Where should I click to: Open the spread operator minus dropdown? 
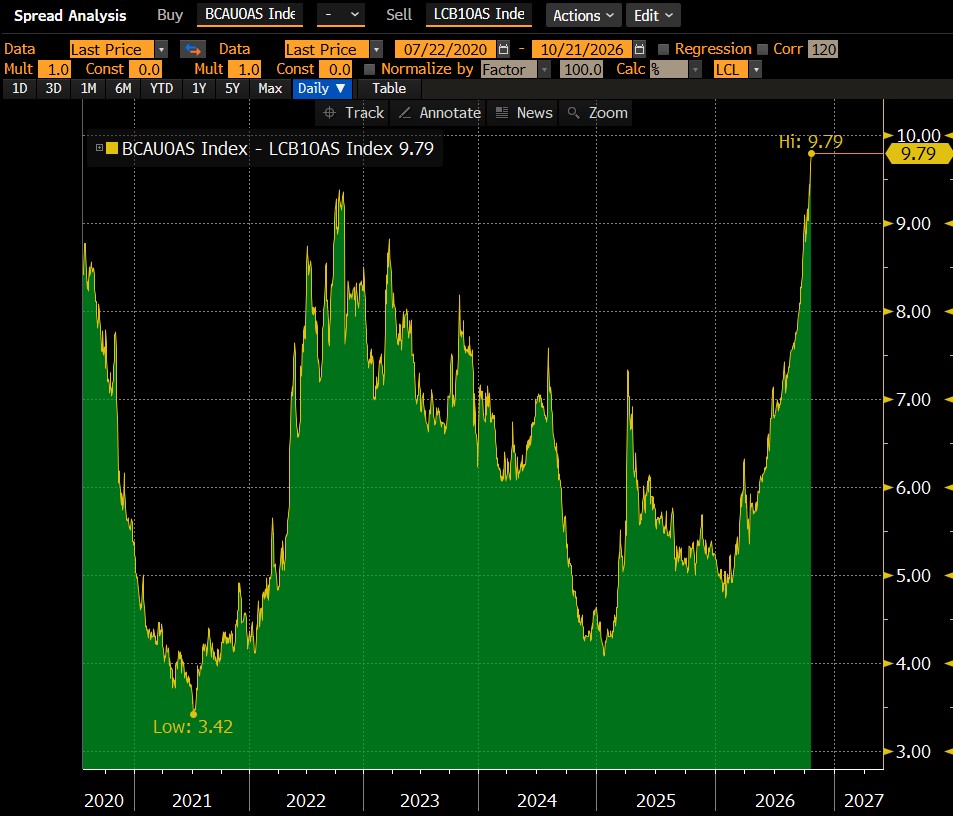341,15
